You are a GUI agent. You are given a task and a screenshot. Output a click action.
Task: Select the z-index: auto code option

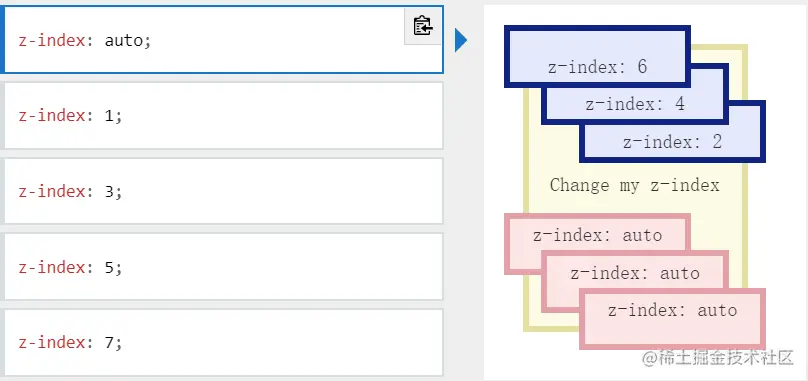point(222,40)
